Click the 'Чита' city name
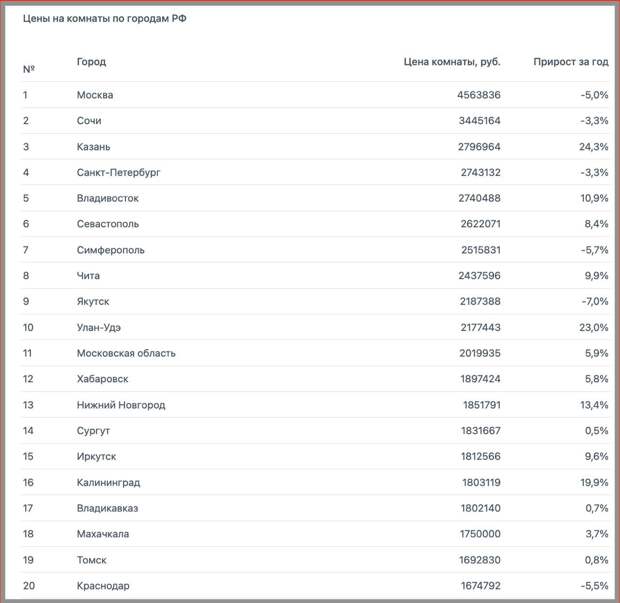This screenshot has width=620, height=603. click(89, 276)
